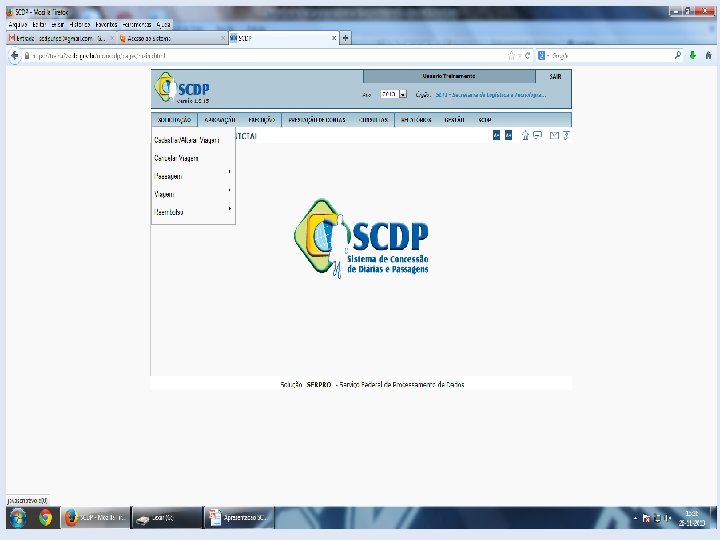Viewport: 720px width, 540px height.
Task: Open the Favoritos menu in Firefox
Action: [107, 24]
